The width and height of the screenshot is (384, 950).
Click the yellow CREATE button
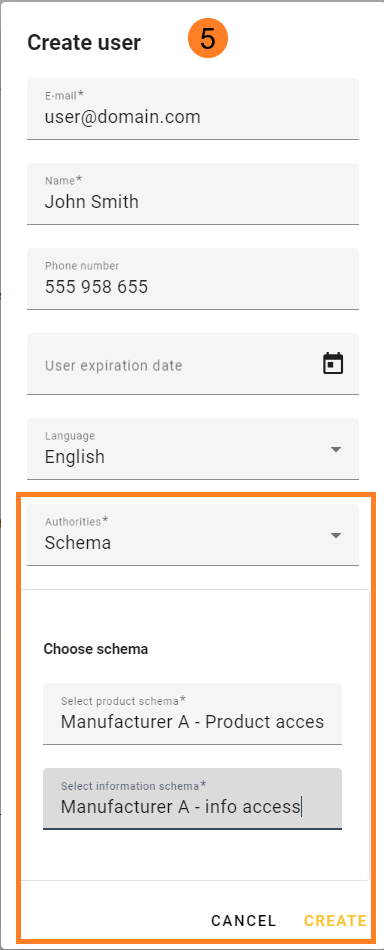pos(335,921)
